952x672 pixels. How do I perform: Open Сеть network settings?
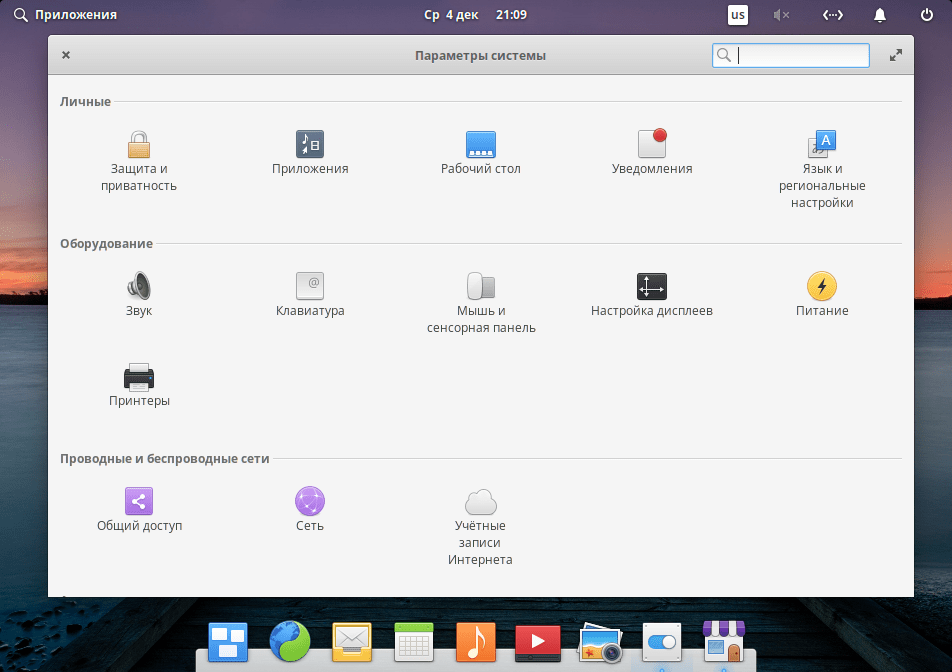(310, 502)
